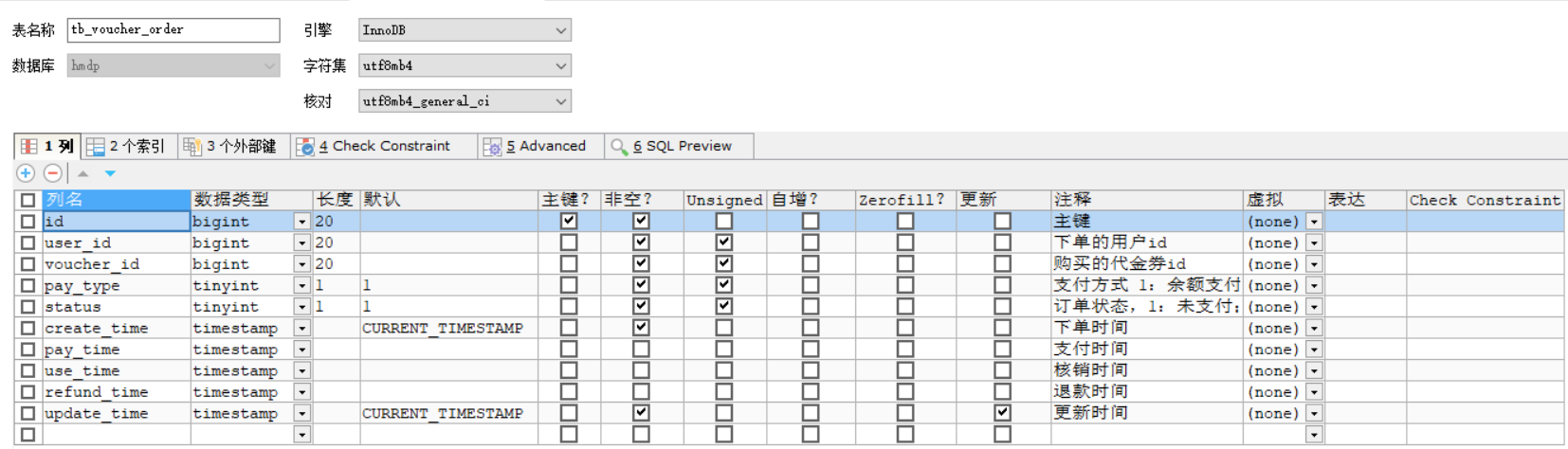The width and height of the screenshot is (1568, 449).
Task: Open virtual (none) dropdown for update_time row
Action: click(1314, 413)
